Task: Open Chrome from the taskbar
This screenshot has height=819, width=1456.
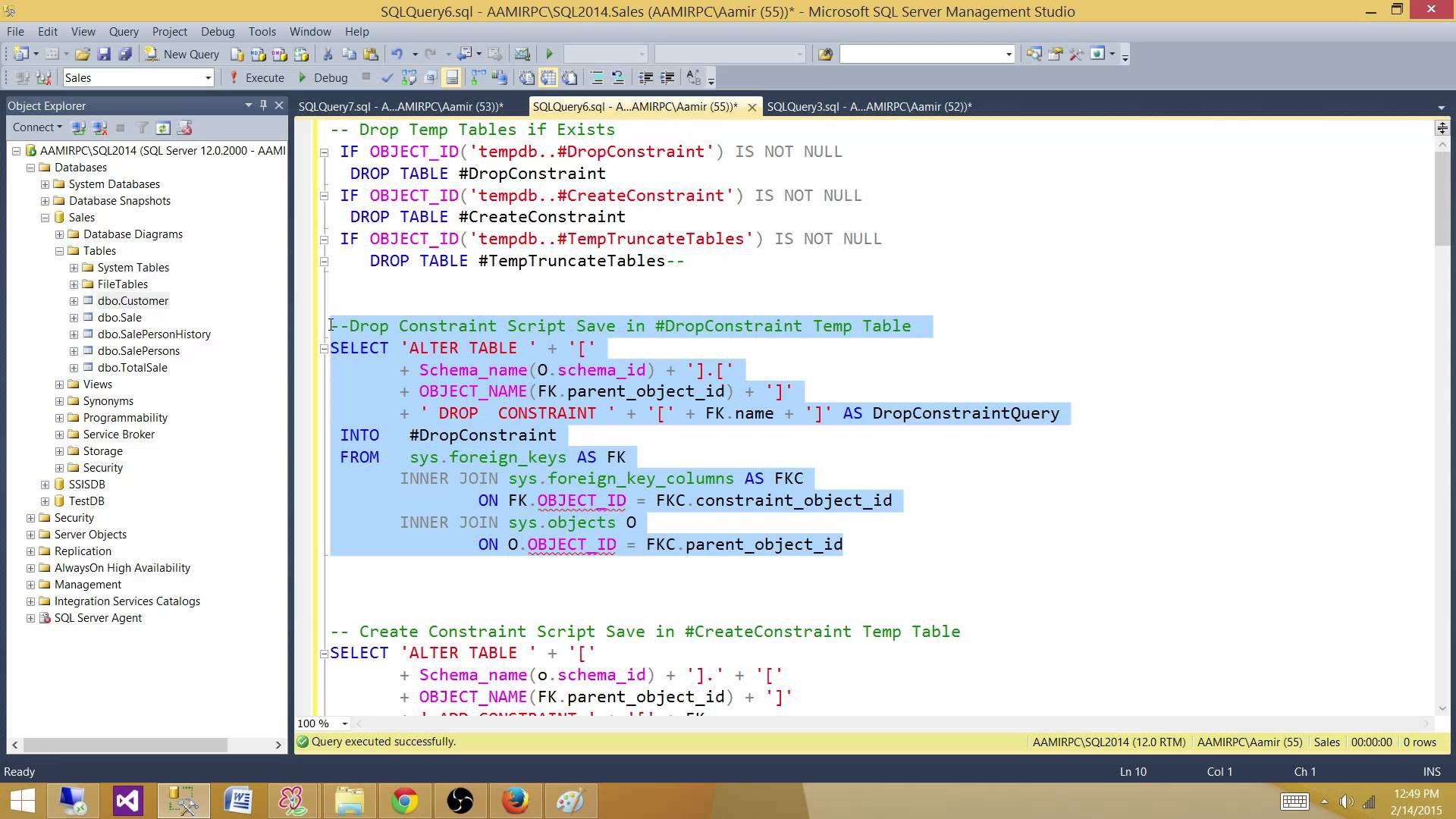Action: 404,801
